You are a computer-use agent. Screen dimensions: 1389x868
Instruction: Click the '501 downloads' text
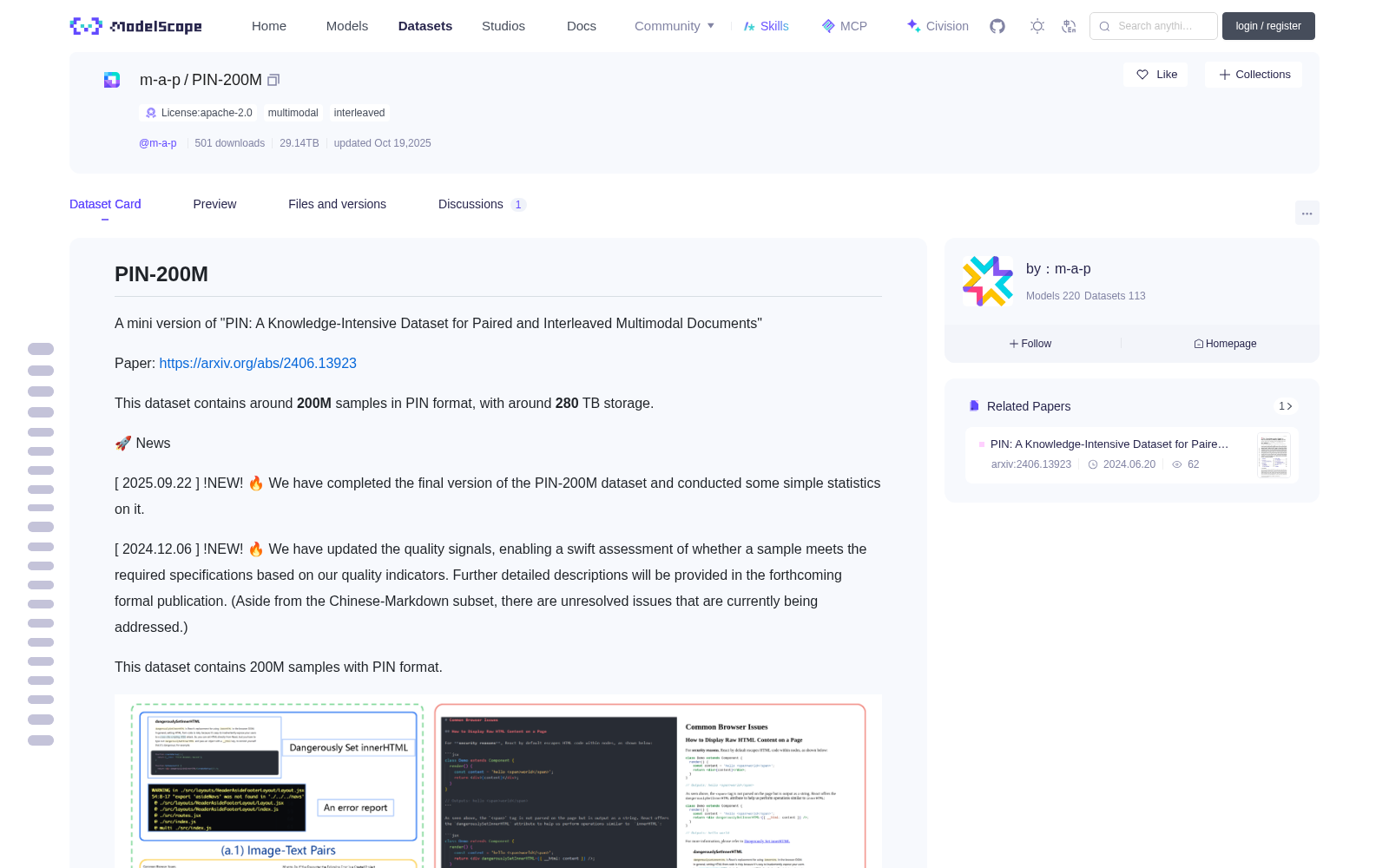tap(230, 143)
